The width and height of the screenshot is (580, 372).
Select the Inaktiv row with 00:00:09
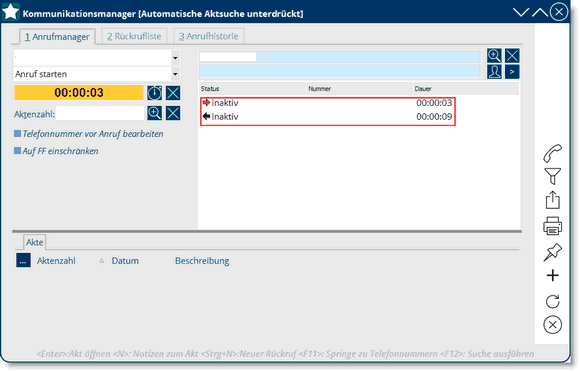click(x=328, y=117)
